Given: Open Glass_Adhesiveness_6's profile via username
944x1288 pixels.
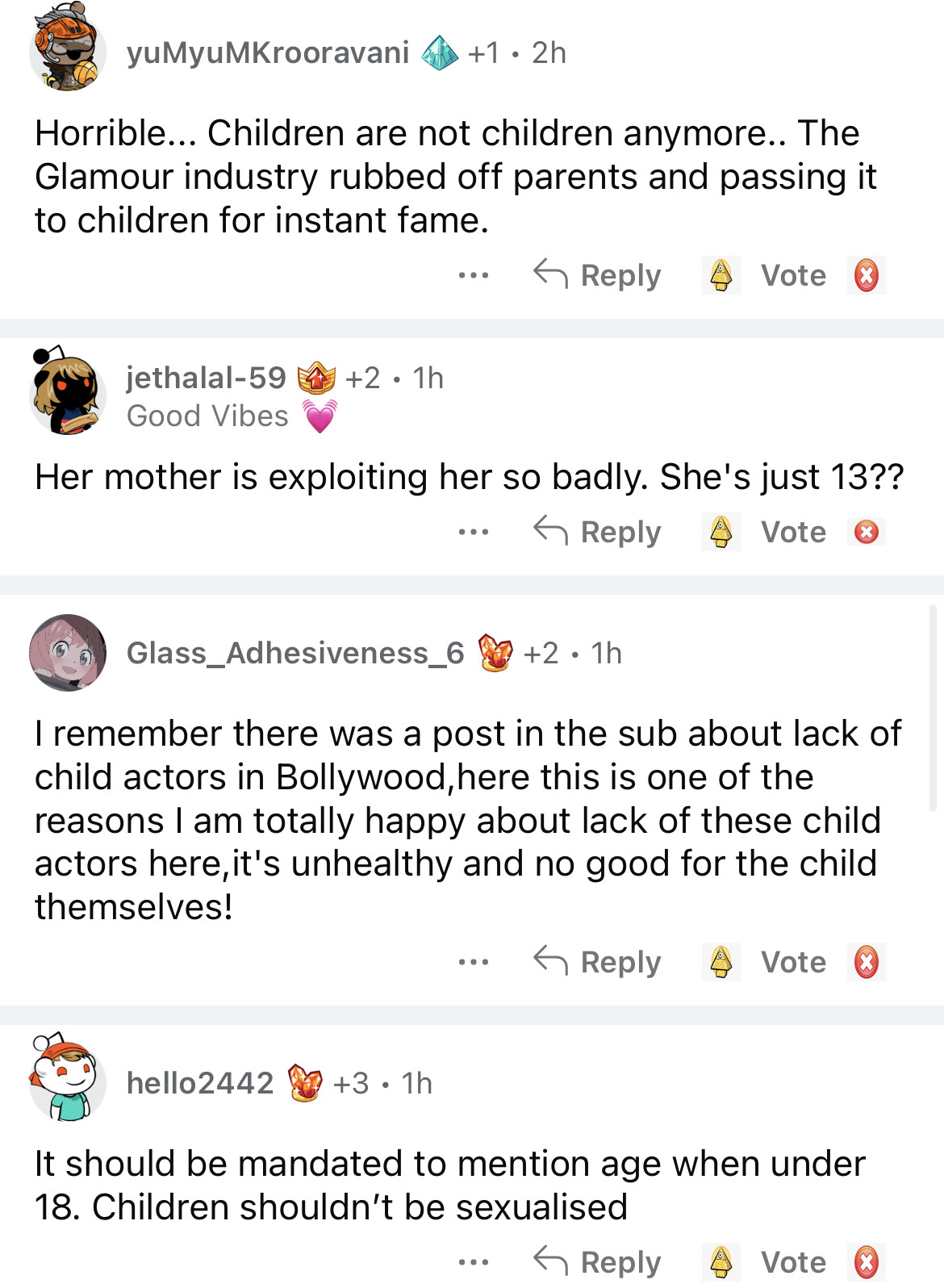Looking at the screenshot, I should tap(295, 653).
